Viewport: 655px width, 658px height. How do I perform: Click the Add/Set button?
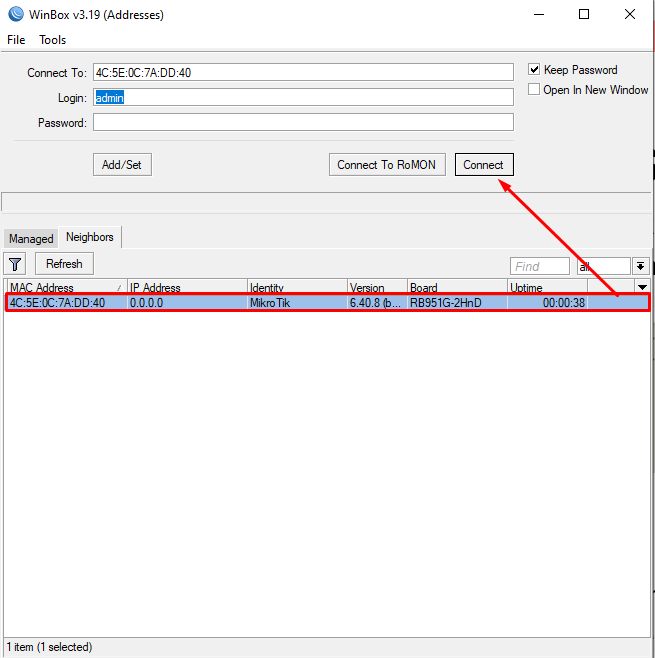click(x=122, y=164)
